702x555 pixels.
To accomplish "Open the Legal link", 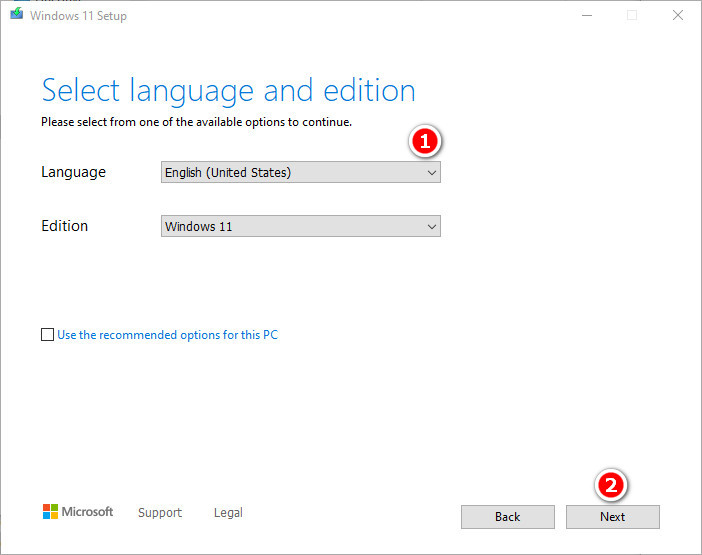I will coord(228,512).
